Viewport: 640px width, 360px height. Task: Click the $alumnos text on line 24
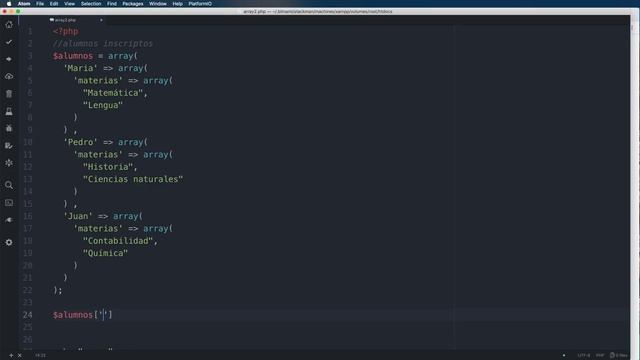point(73,315)
